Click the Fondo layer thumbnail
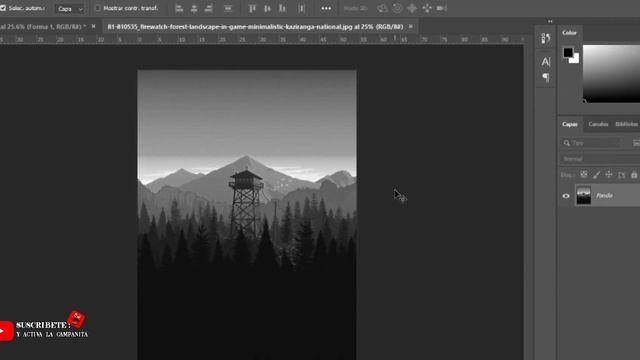 point(583,195)
